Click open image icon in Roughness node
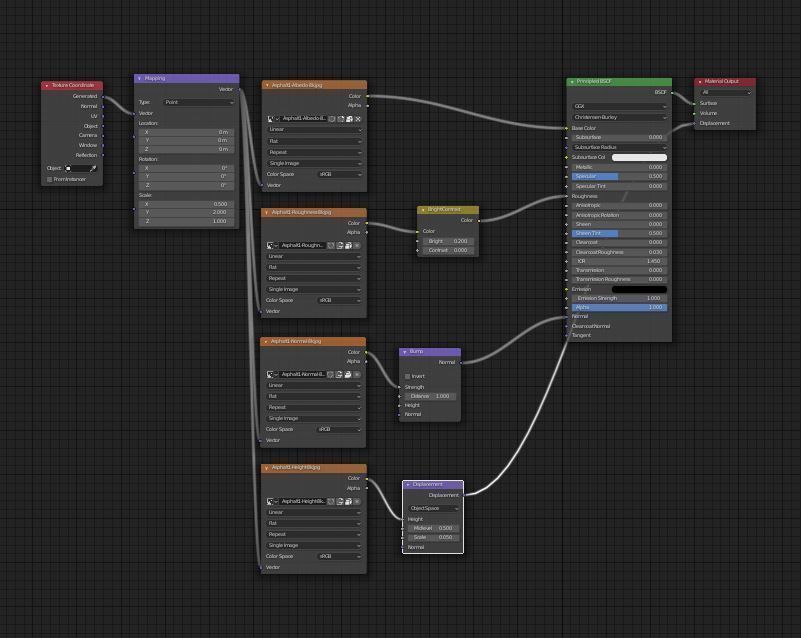The image size is (801, 638). pyautogui.click(x=348, y=246)
